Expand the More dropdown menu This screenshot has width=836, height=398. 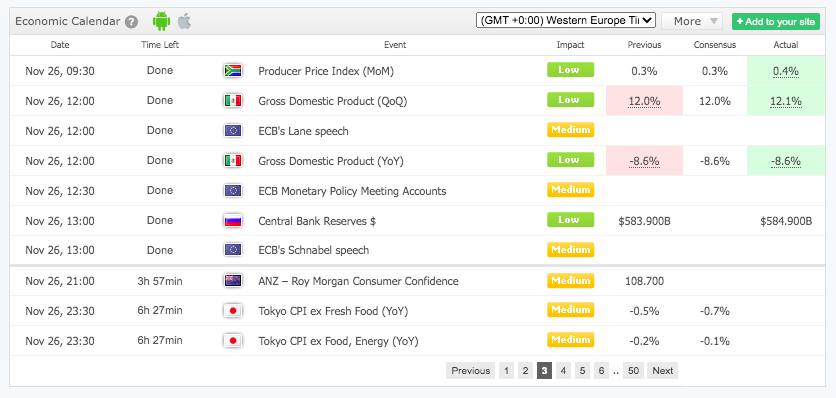point(692,21)
